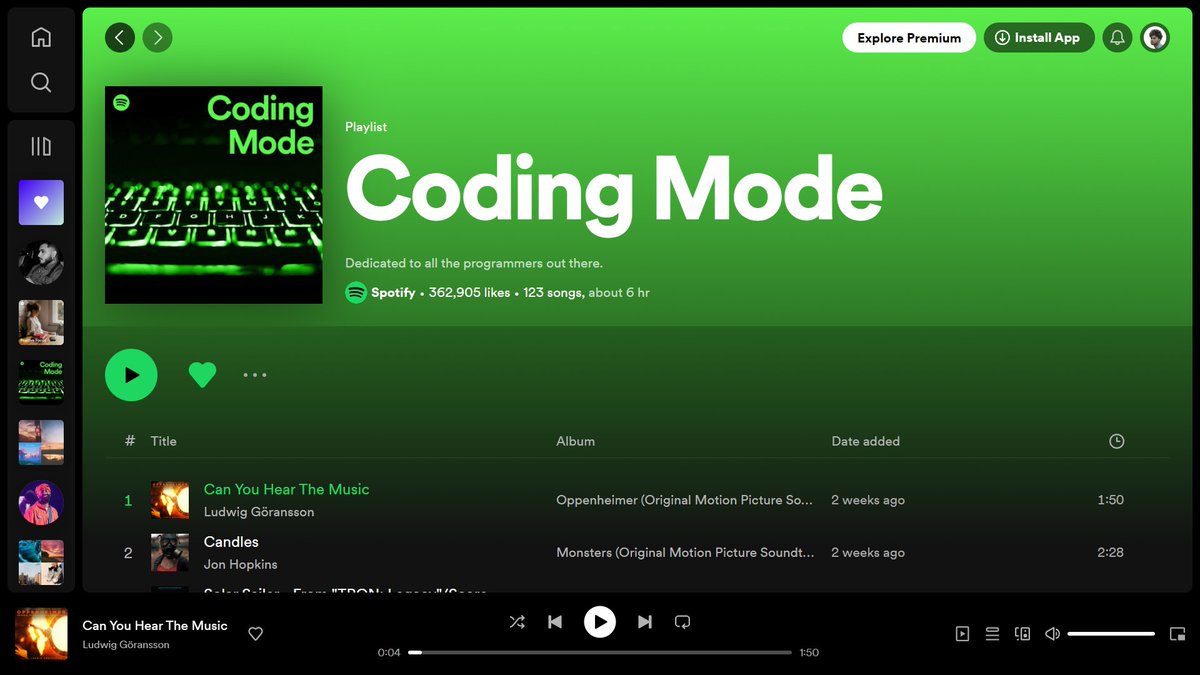Image resolution: width=1200 pixels, height=675 pixels.
Task: Click the Date added column header
Action: click(865, 441)
